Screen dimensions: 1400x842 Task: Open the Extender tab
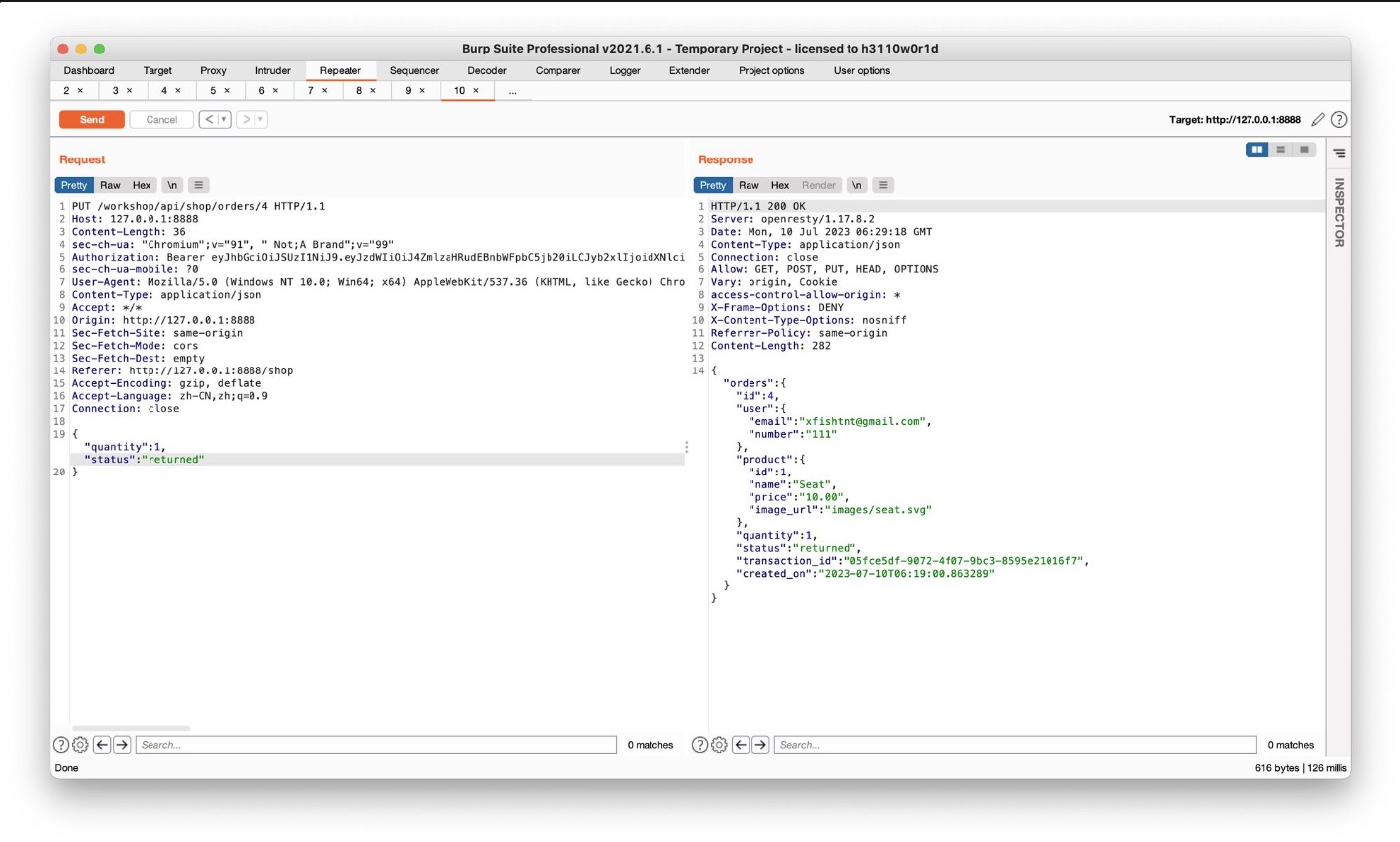[689, 71]
